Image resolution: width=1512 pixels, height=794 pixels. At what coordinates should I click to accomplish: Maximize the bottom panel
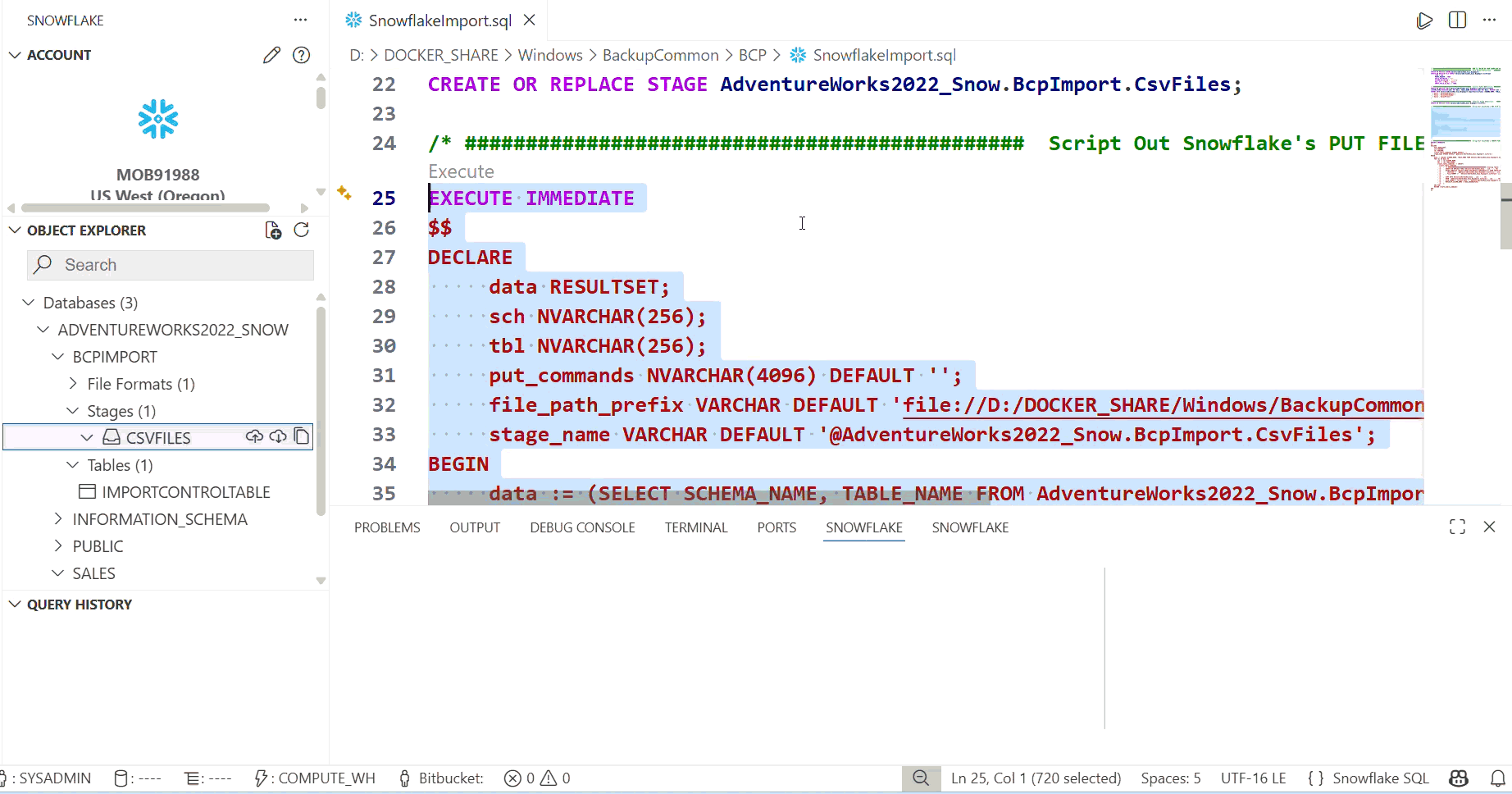pos(1457,527)
